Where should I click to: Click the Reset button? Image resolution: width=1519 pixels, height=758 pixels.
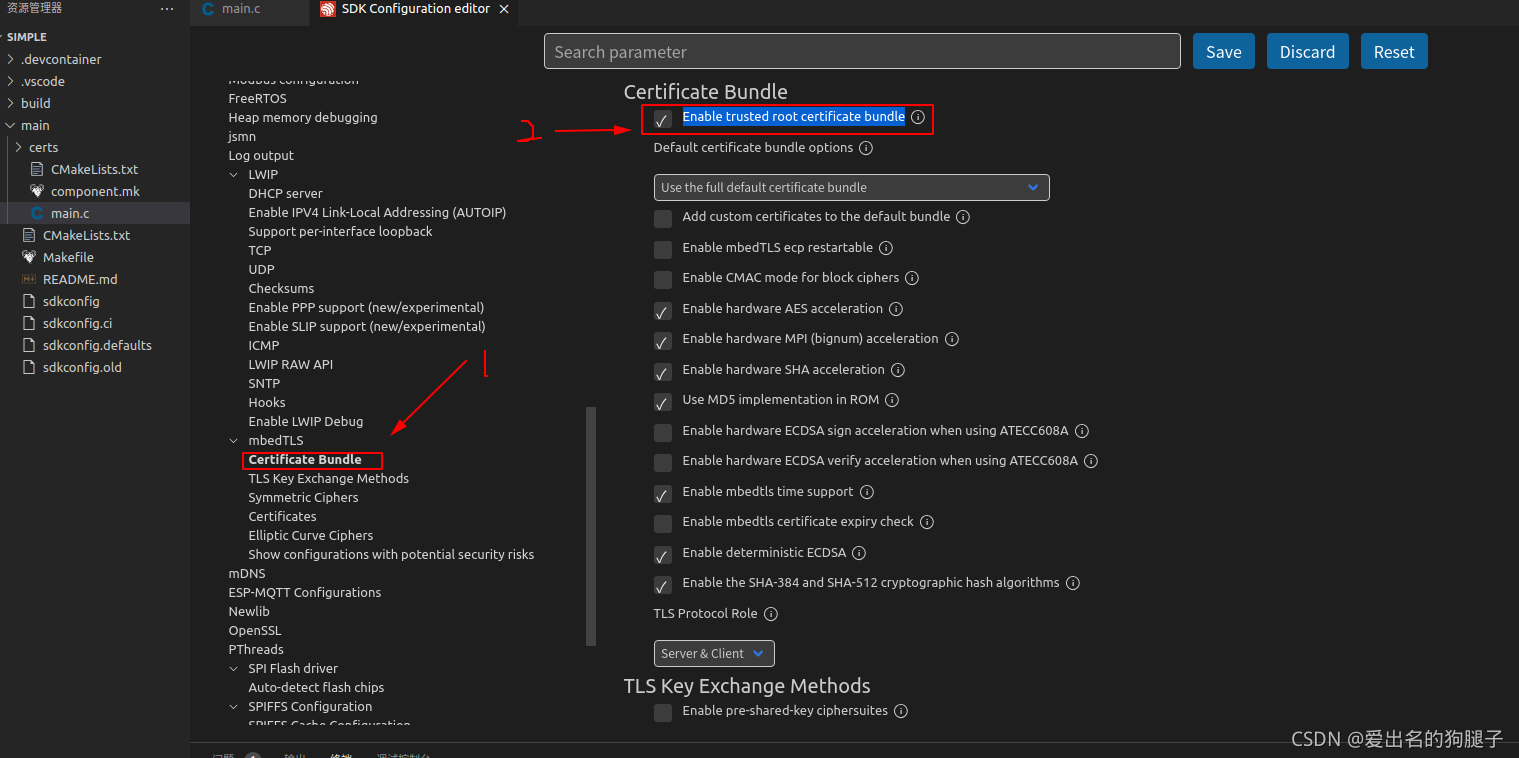pos(1393,51)
